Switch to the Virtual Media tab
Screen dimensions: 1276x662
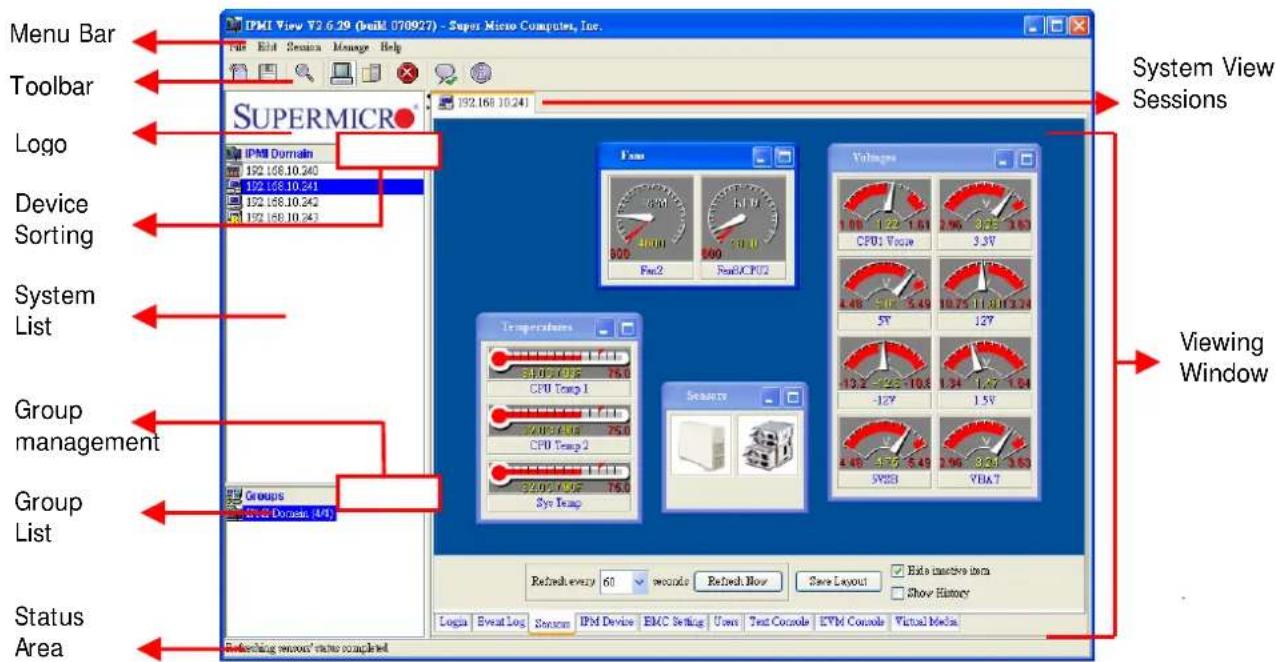pyautogui.click(x=926, y=621)
